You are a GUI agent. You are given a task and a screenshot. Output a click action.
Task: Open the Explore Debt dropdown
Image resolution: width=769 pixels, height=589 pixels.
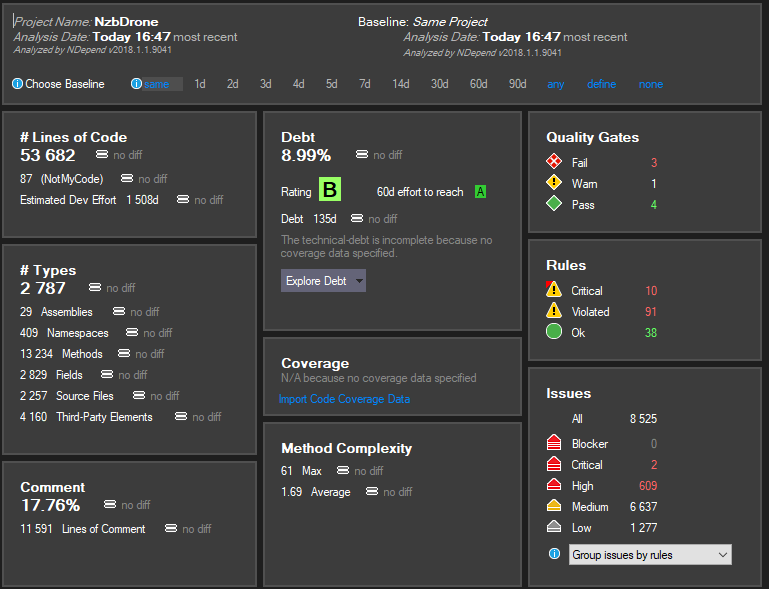tap(323, 281)
